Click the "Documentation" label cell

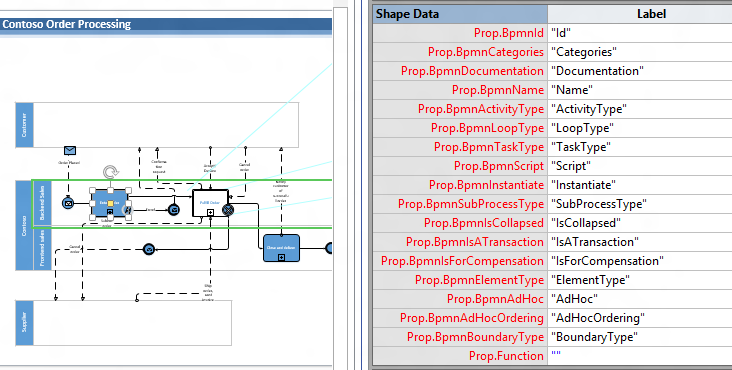640,71
